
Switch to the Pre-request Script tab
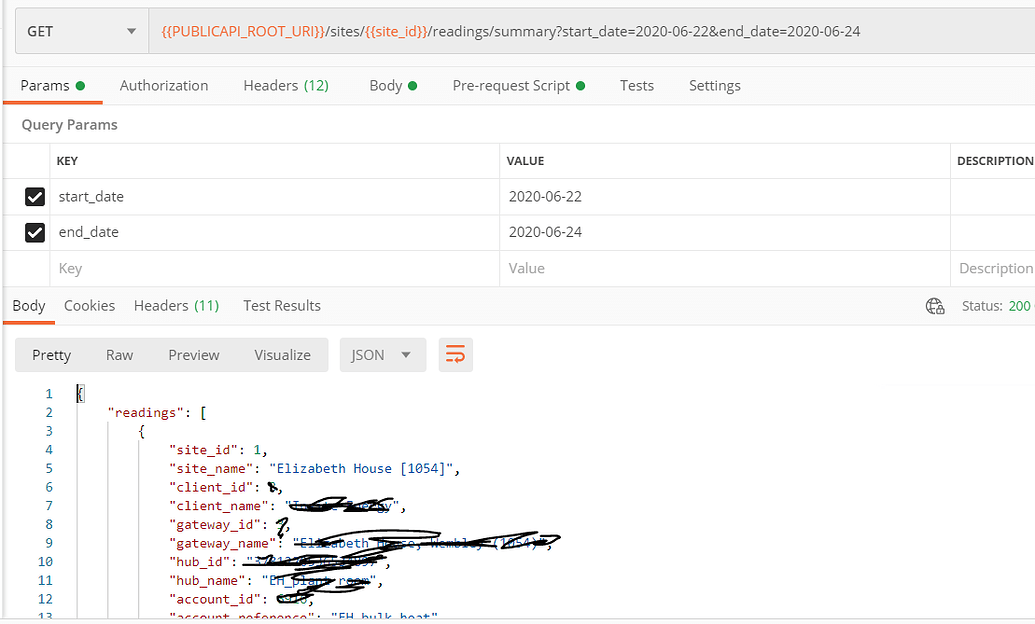[511, 85]
